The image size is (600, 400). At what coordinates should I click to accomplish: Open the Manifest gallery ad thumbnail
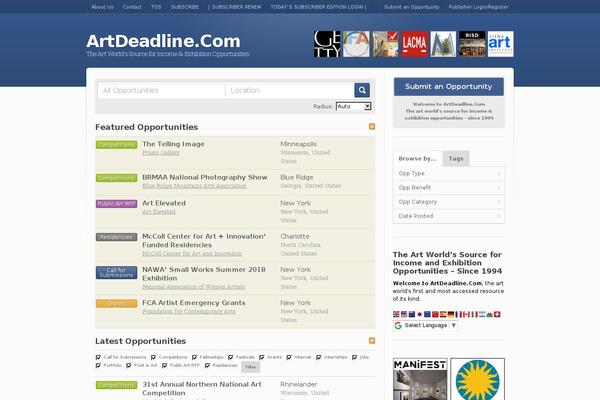point(420,379)
